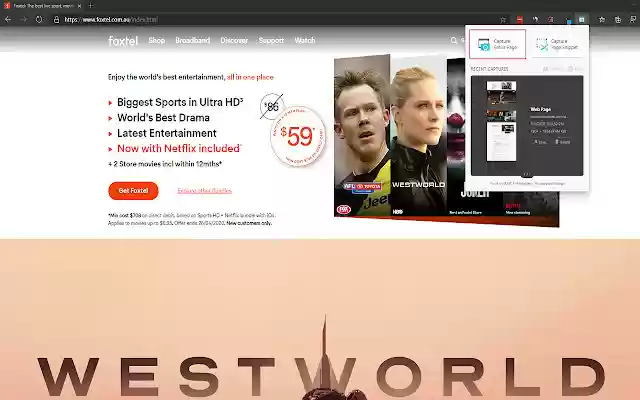
Task: Open the Support menu
Action: tap(271, 40)
